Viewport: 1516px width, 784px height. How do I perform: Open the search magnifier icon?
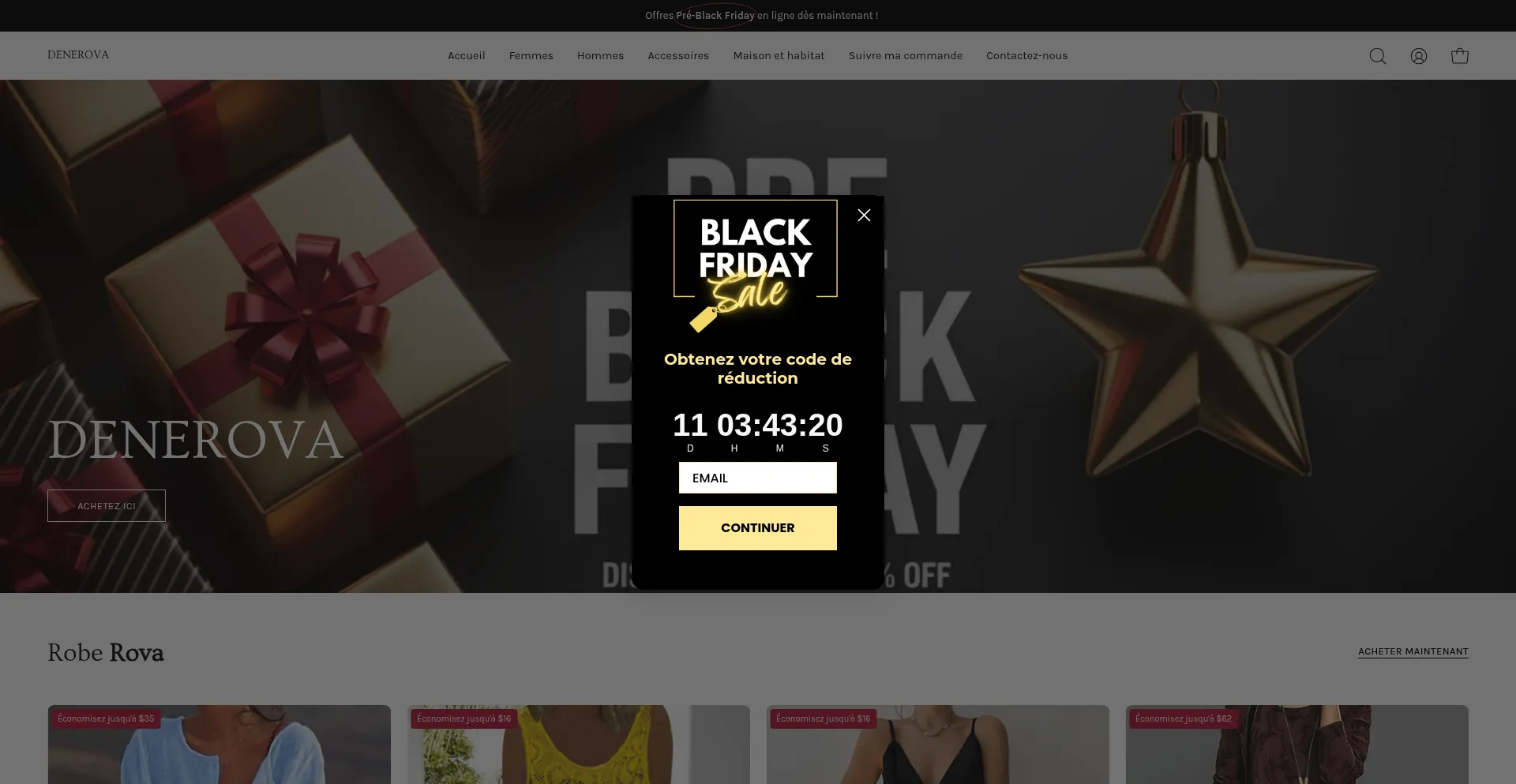1378,56
